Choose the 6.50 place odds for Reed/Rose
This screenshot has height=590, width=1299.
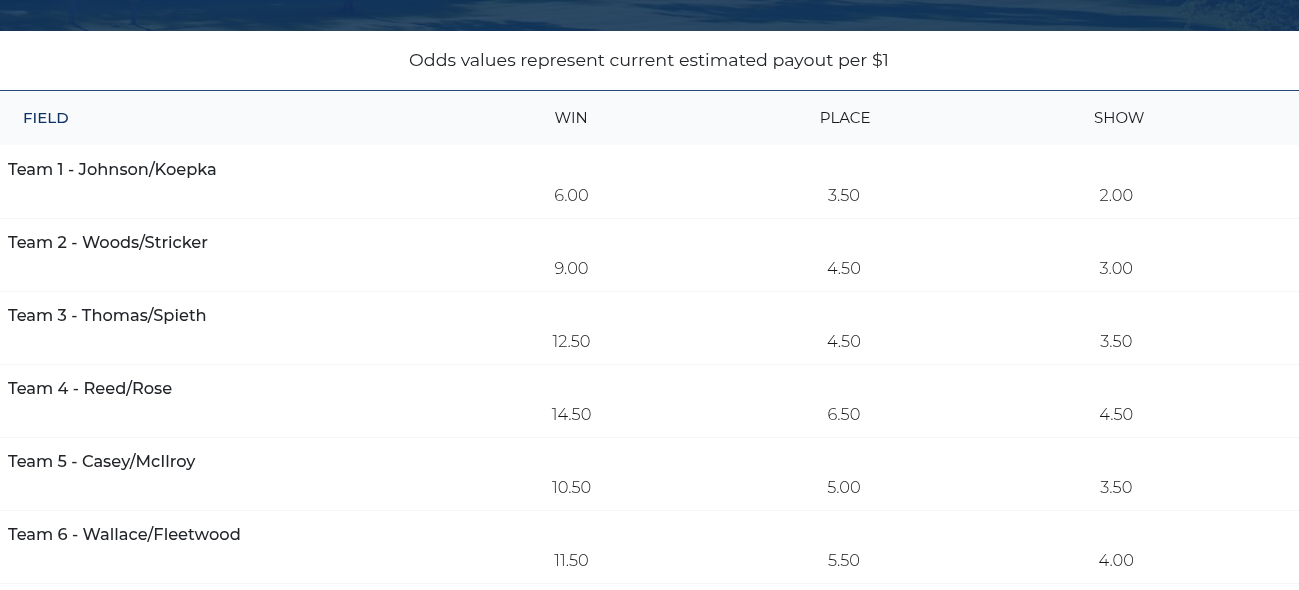pyautogui.click(x=844, y=415)
